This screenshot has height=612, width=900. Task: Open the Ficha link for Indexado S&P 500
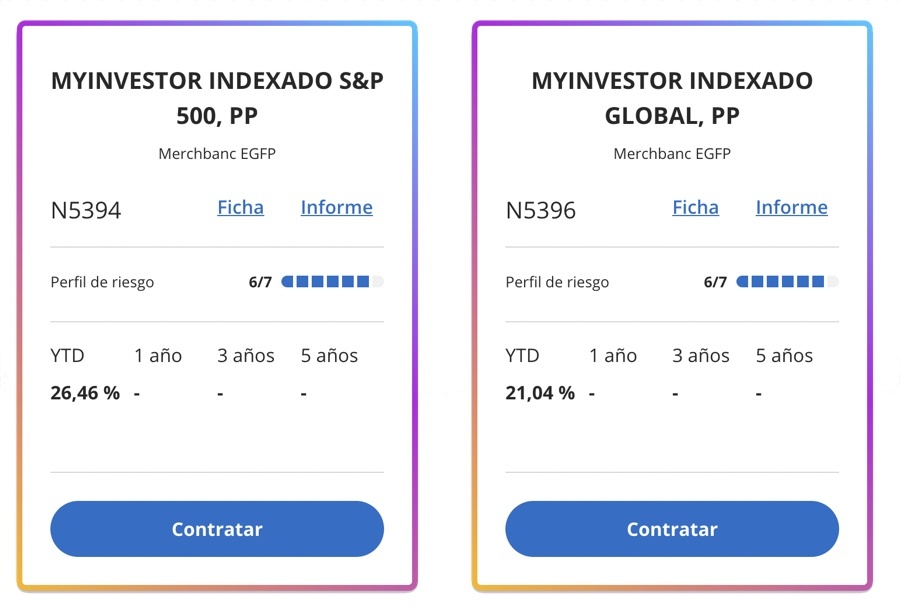click(240, 207)
